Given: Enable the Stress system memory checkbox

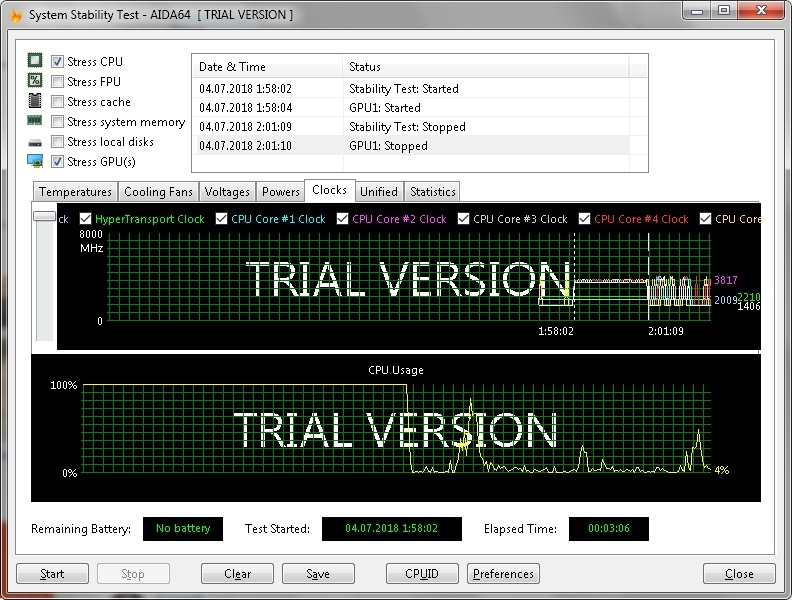Looking at the screenshot, I should (x=58, y=122).
